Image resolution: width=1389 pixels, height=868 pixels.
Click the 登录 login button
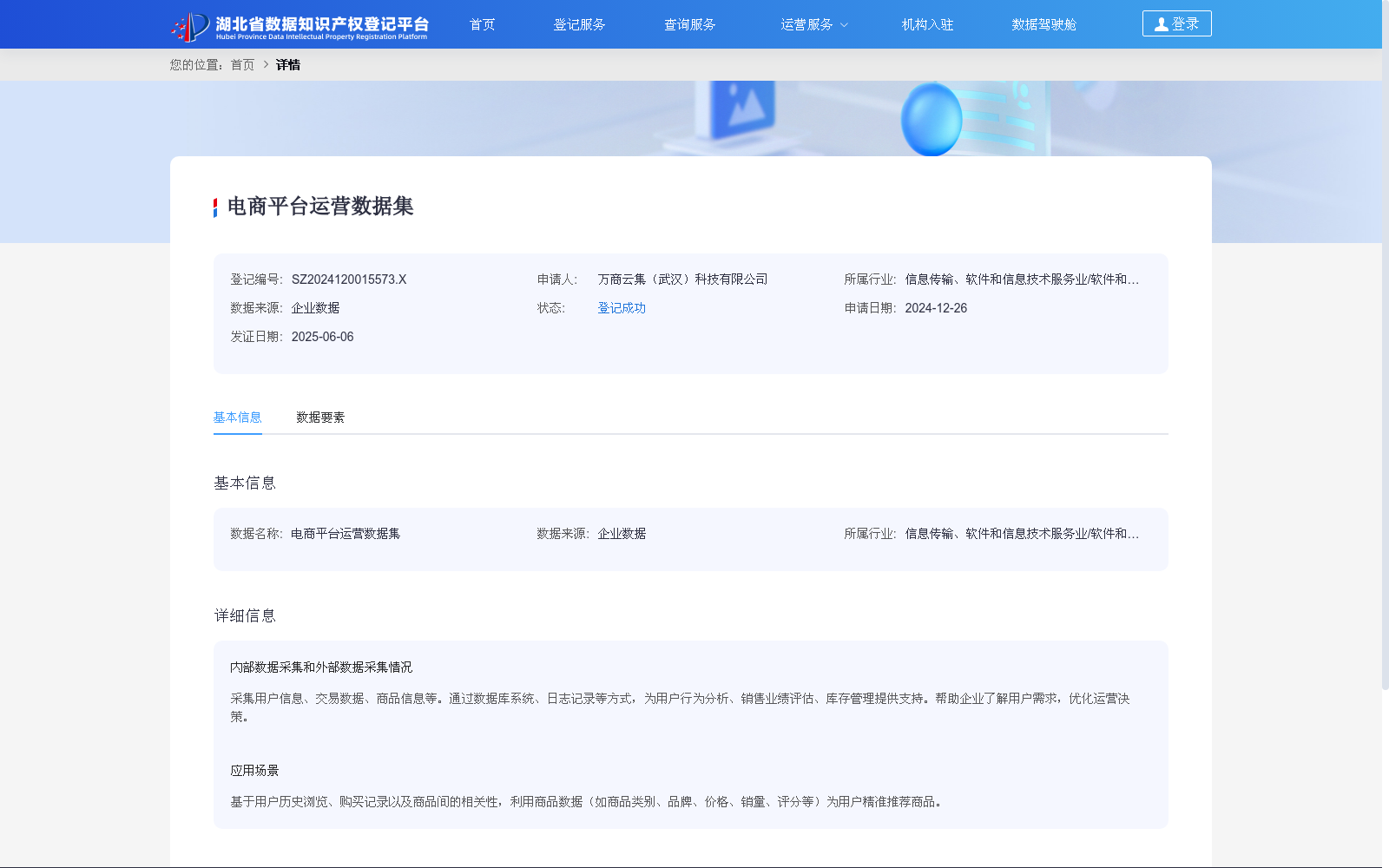[x=1176, y=23]
